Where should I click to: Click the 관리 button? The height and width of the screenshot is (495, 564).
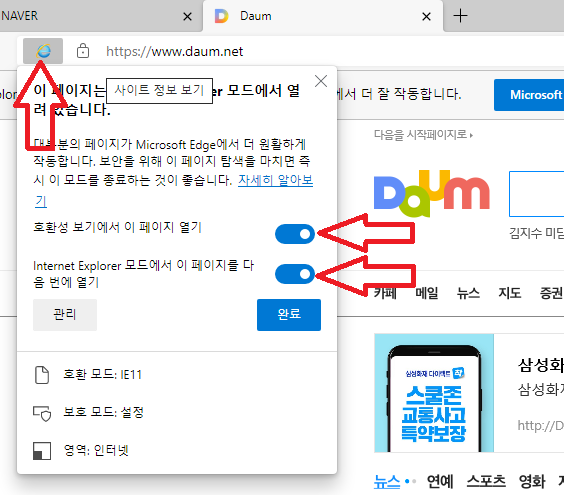tap(65, 314)
